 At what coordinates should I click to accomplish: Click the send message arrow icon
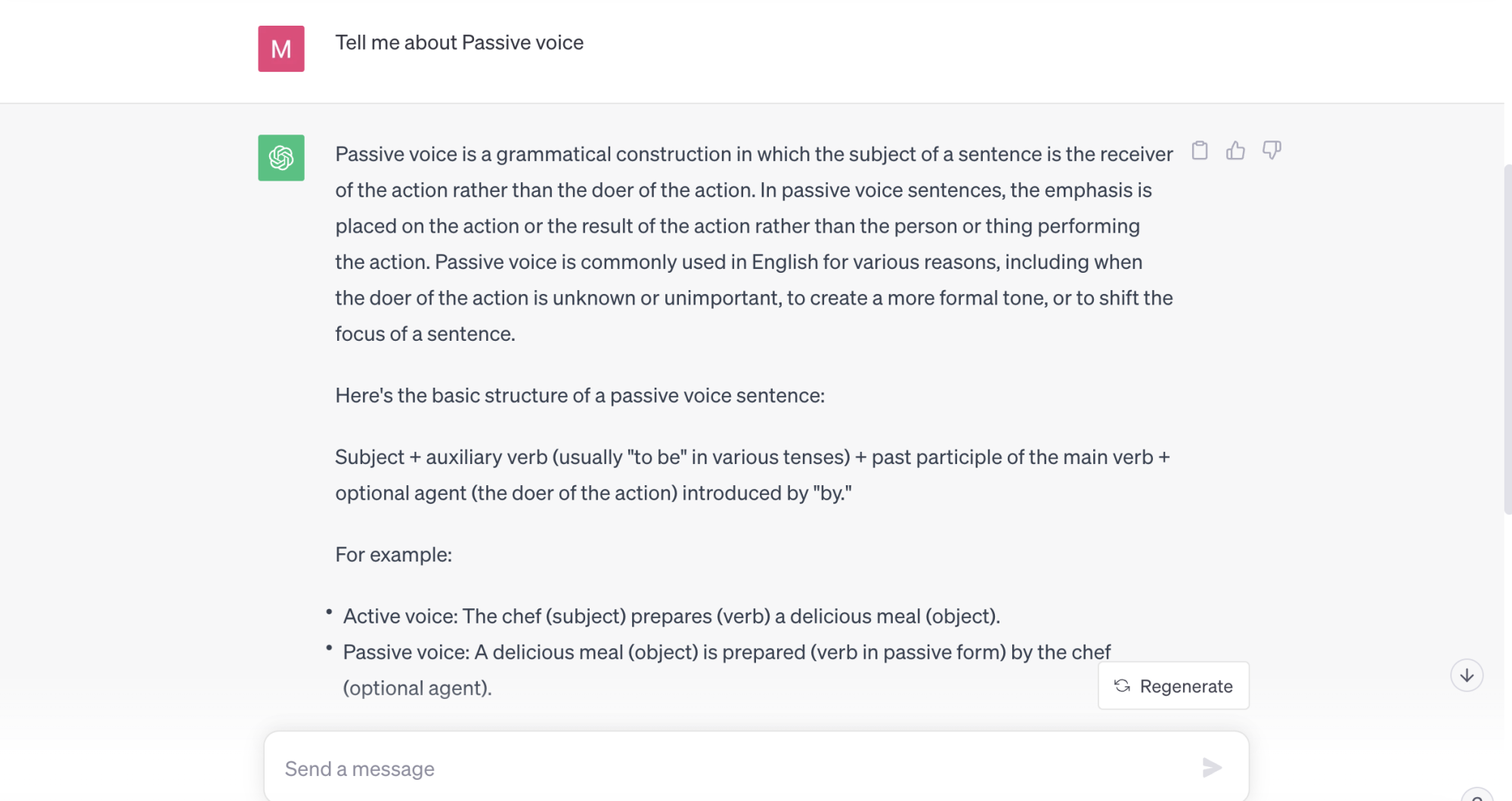tap(1212, 768)
